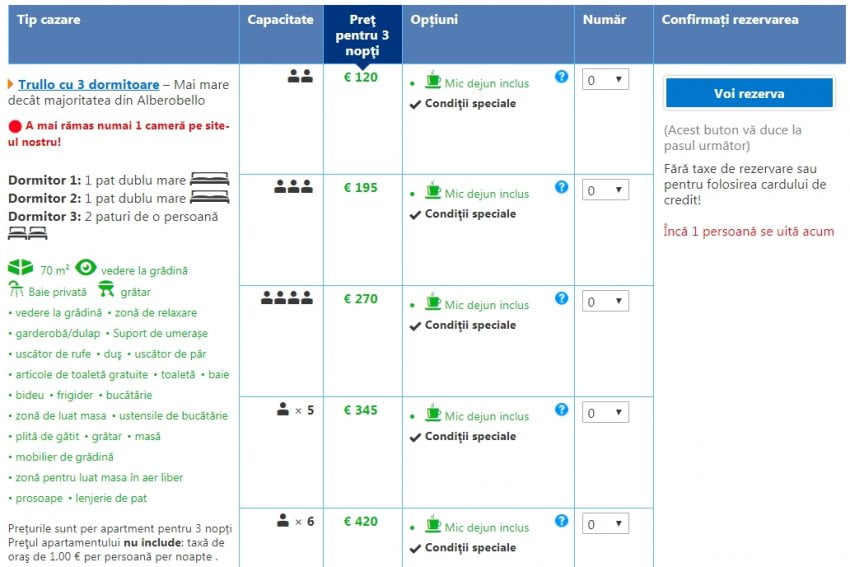Click help icon in the €120 row
Viewport: 850px width, 567px height.
[x=562, y=76]
